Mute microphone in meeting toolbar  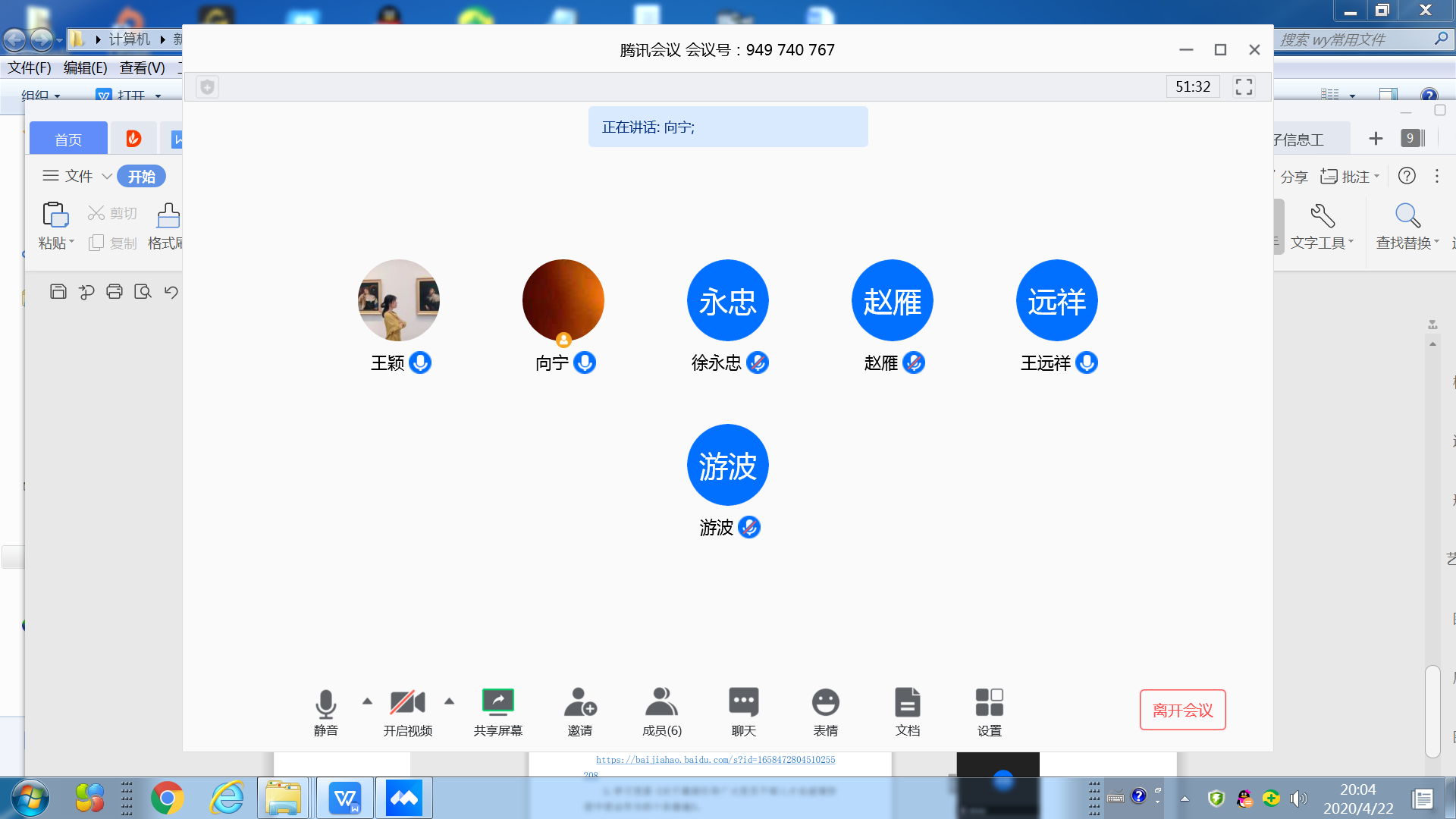[326, 711]
